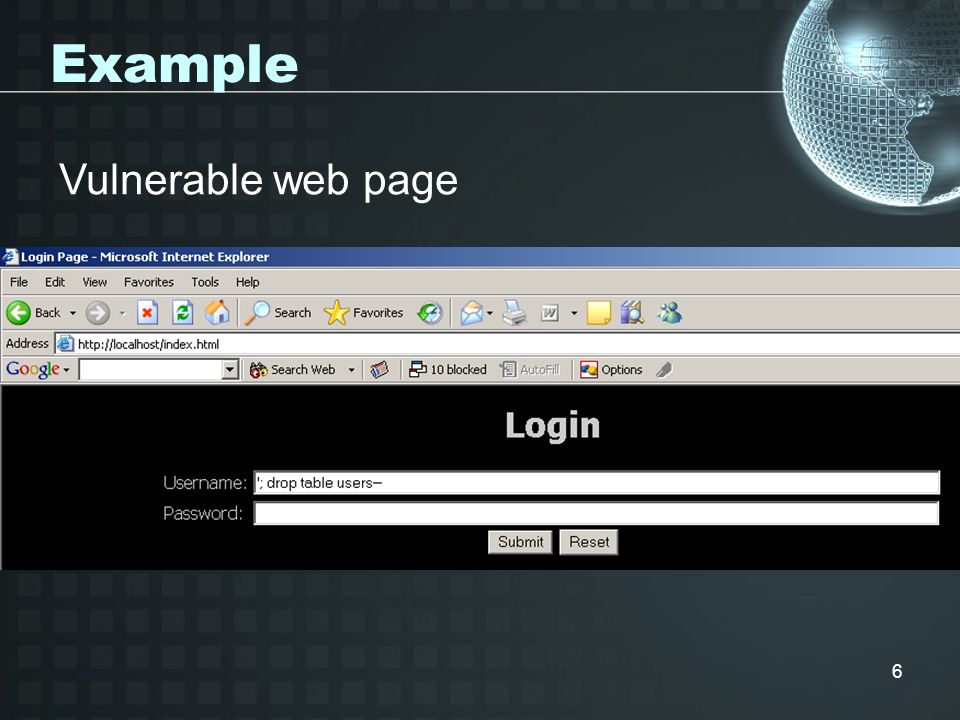Open the Favorites menu
Screen dimensions: 960x720
coord(149,282)
